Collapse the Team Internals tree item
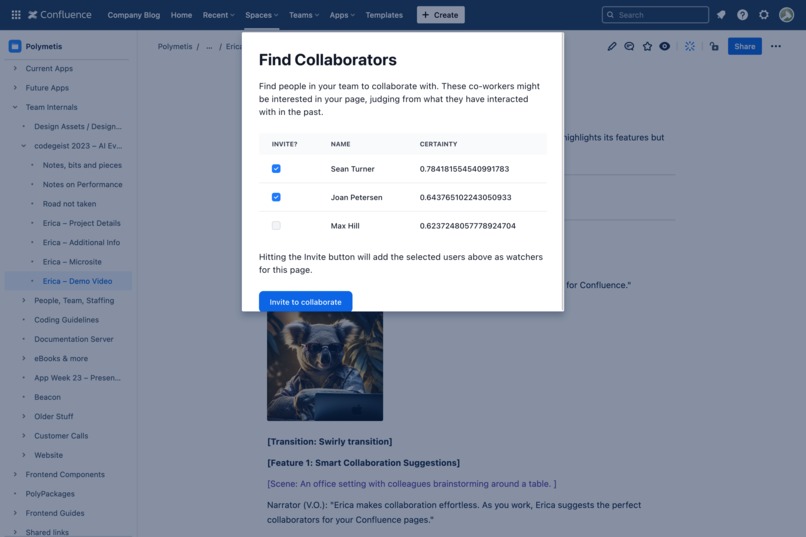Viewport: 806px width, 537px height. pos(15,107)
